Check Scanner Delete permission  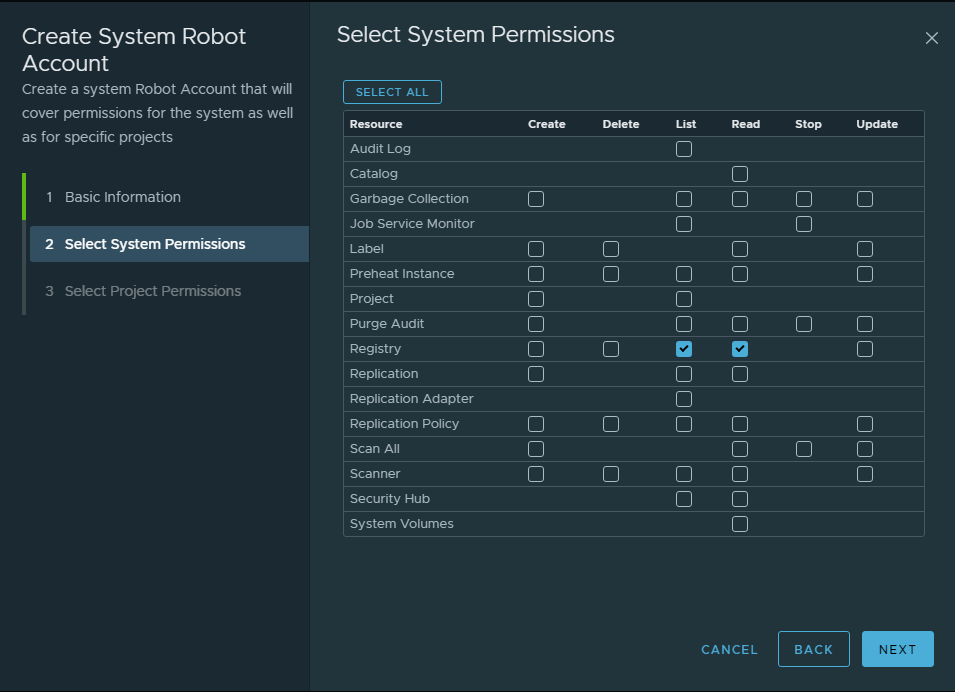(611, 474)
